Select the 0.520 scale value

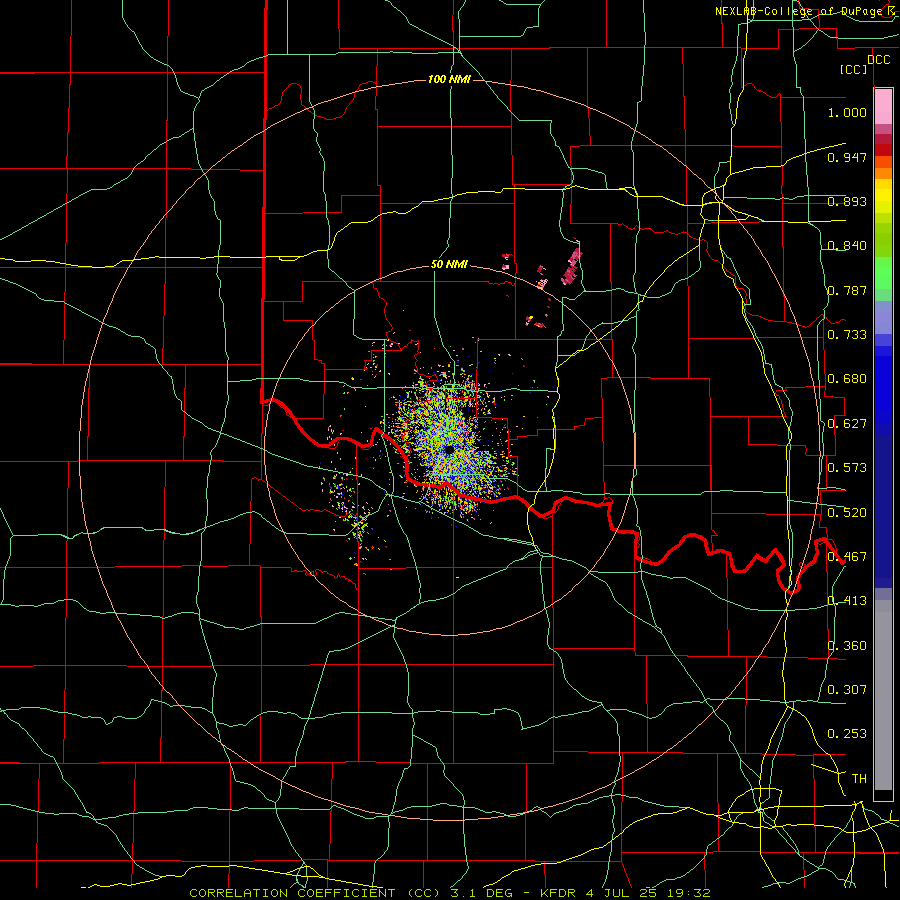847,513
